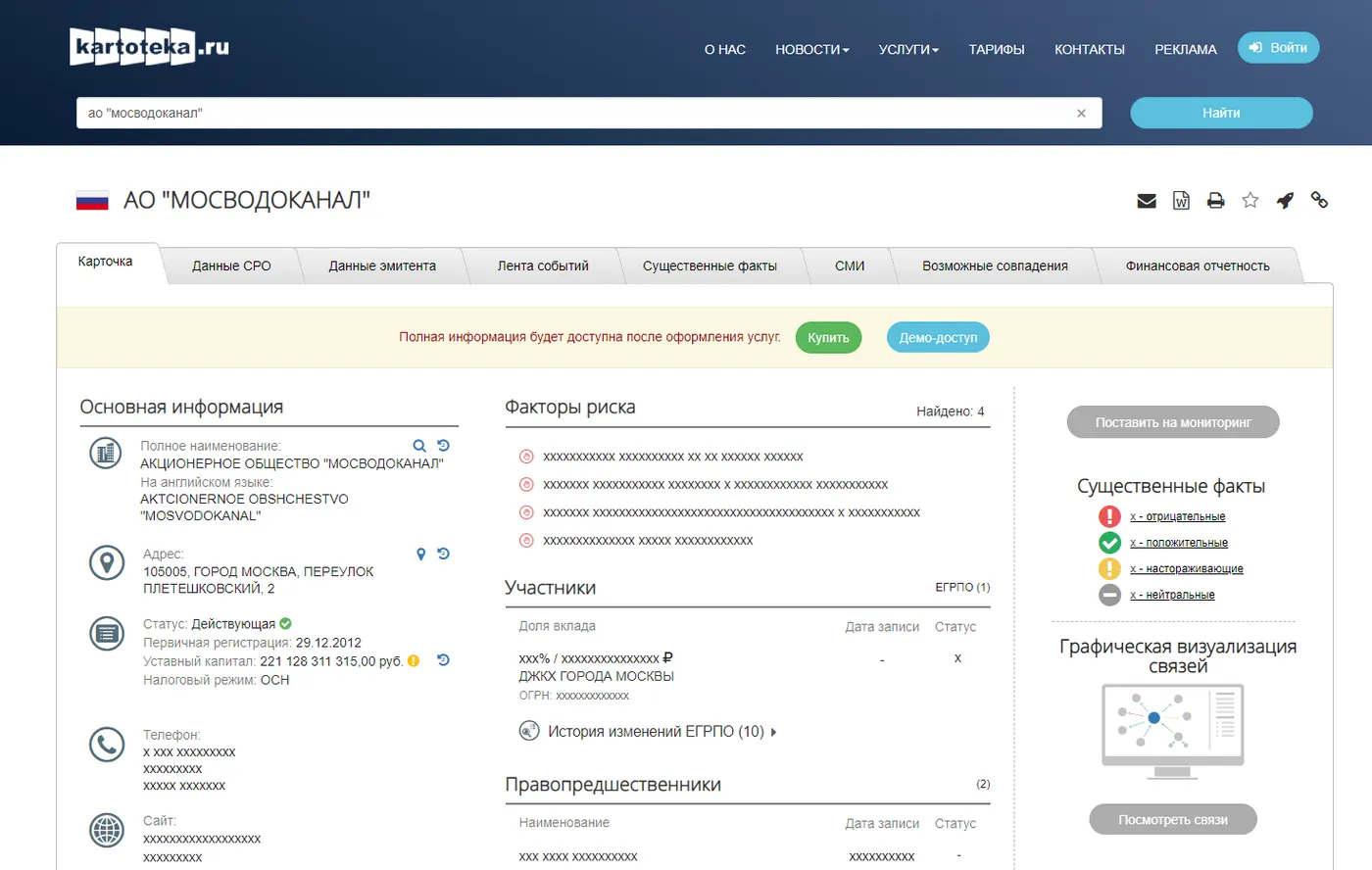Click the green Купить button

pyautogui.click(x=828, y=337)
